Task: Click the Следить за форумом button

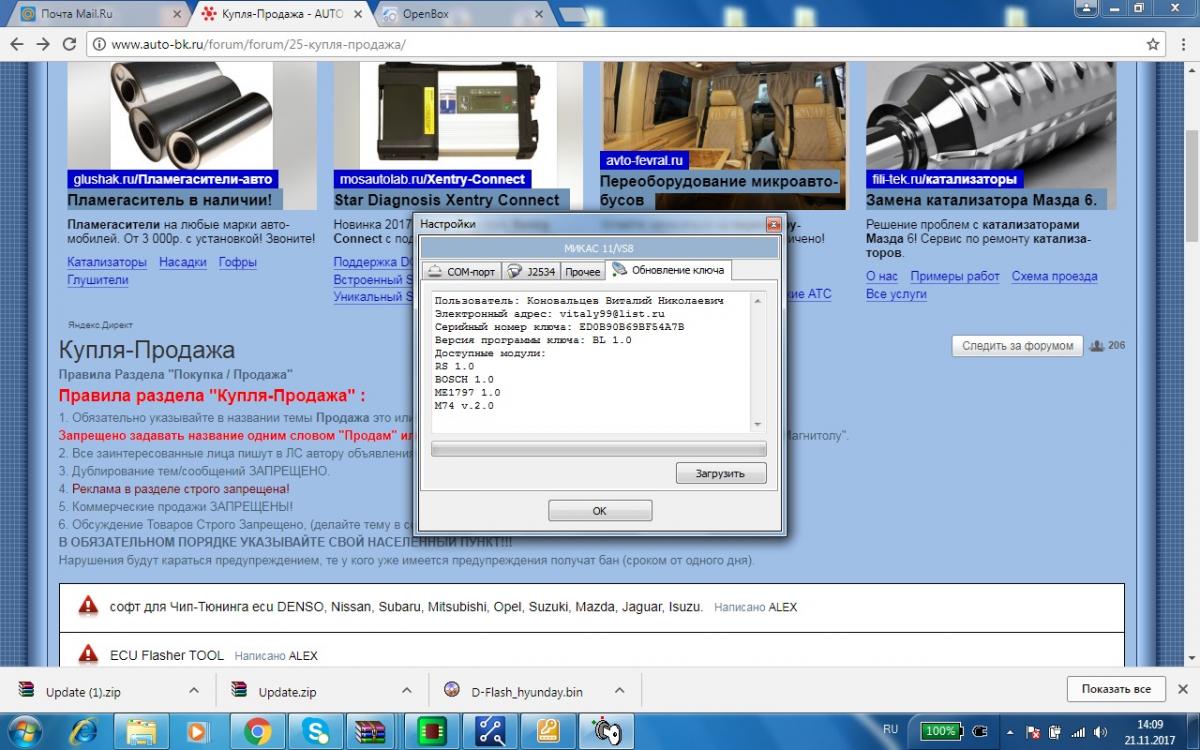Action: coord(1017,346)
